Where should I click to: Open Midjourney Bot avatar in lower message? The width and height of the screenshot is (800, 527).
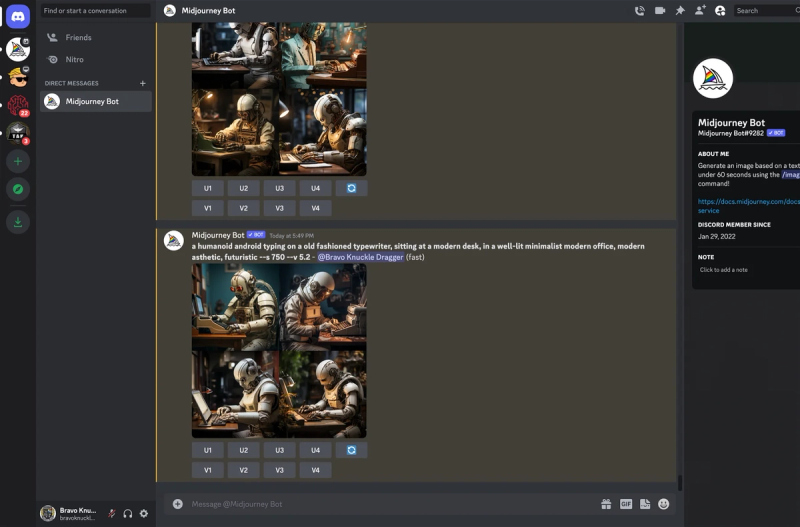coord(173,240)
